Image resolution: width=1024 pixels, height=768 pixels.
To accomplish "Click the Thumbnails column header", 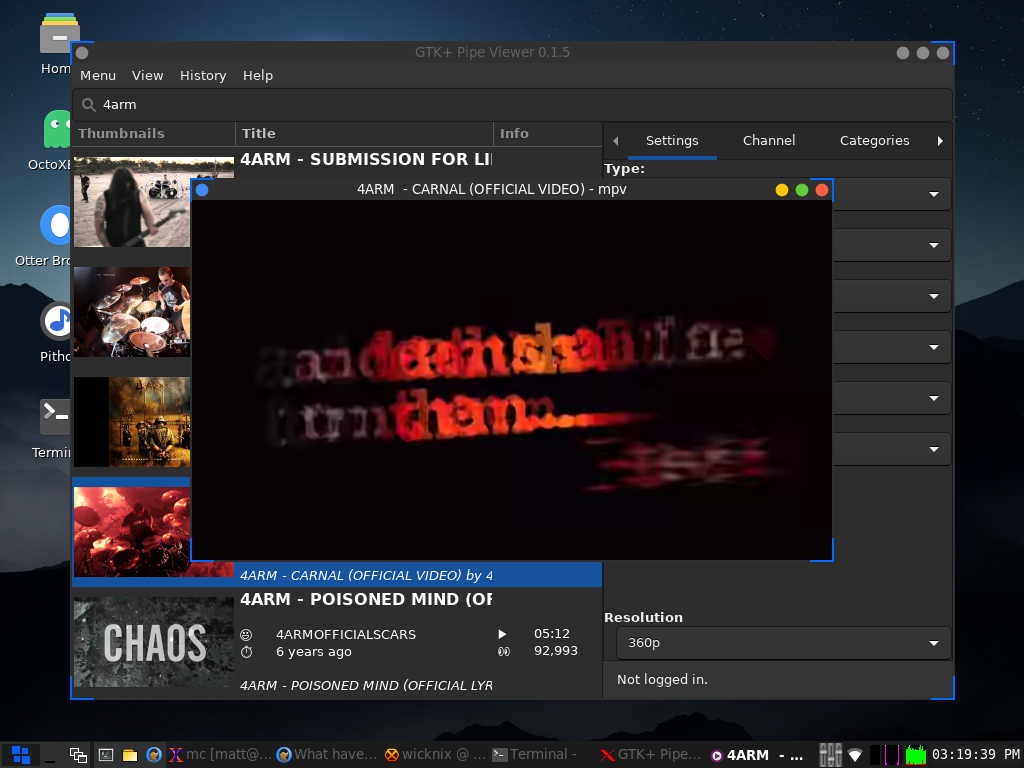I will [x=153, y=134].
